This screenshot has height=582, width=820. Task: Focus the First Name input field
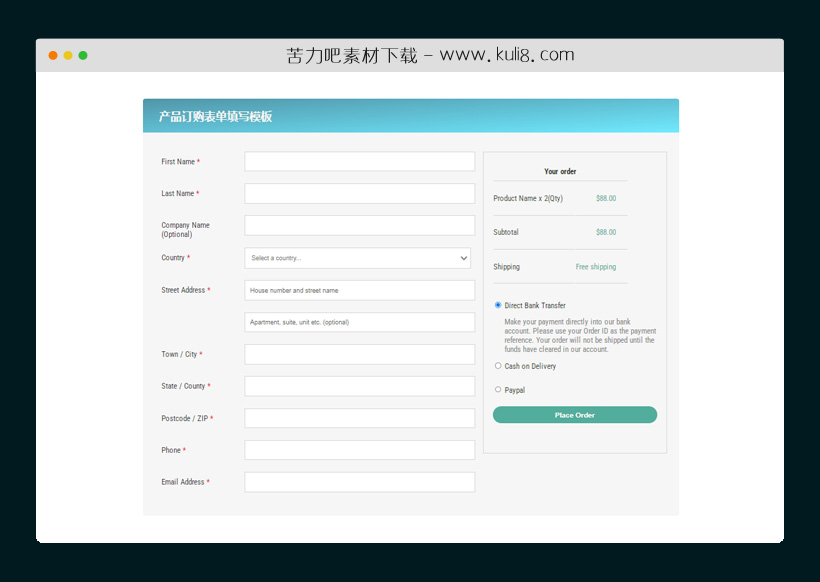(x=359, y=162)
